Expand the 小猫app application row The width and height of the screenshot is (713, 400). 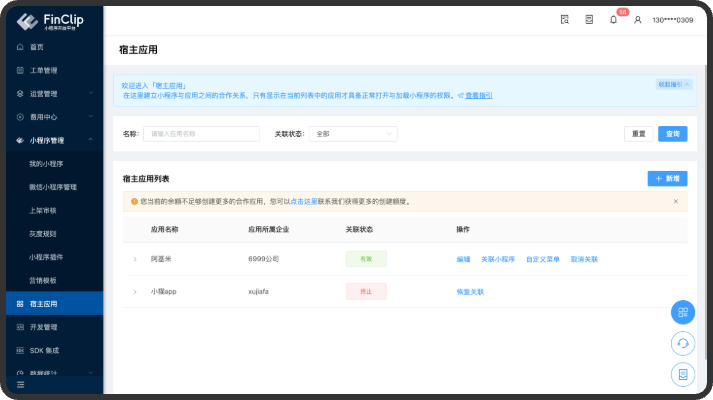click(135, 292)
